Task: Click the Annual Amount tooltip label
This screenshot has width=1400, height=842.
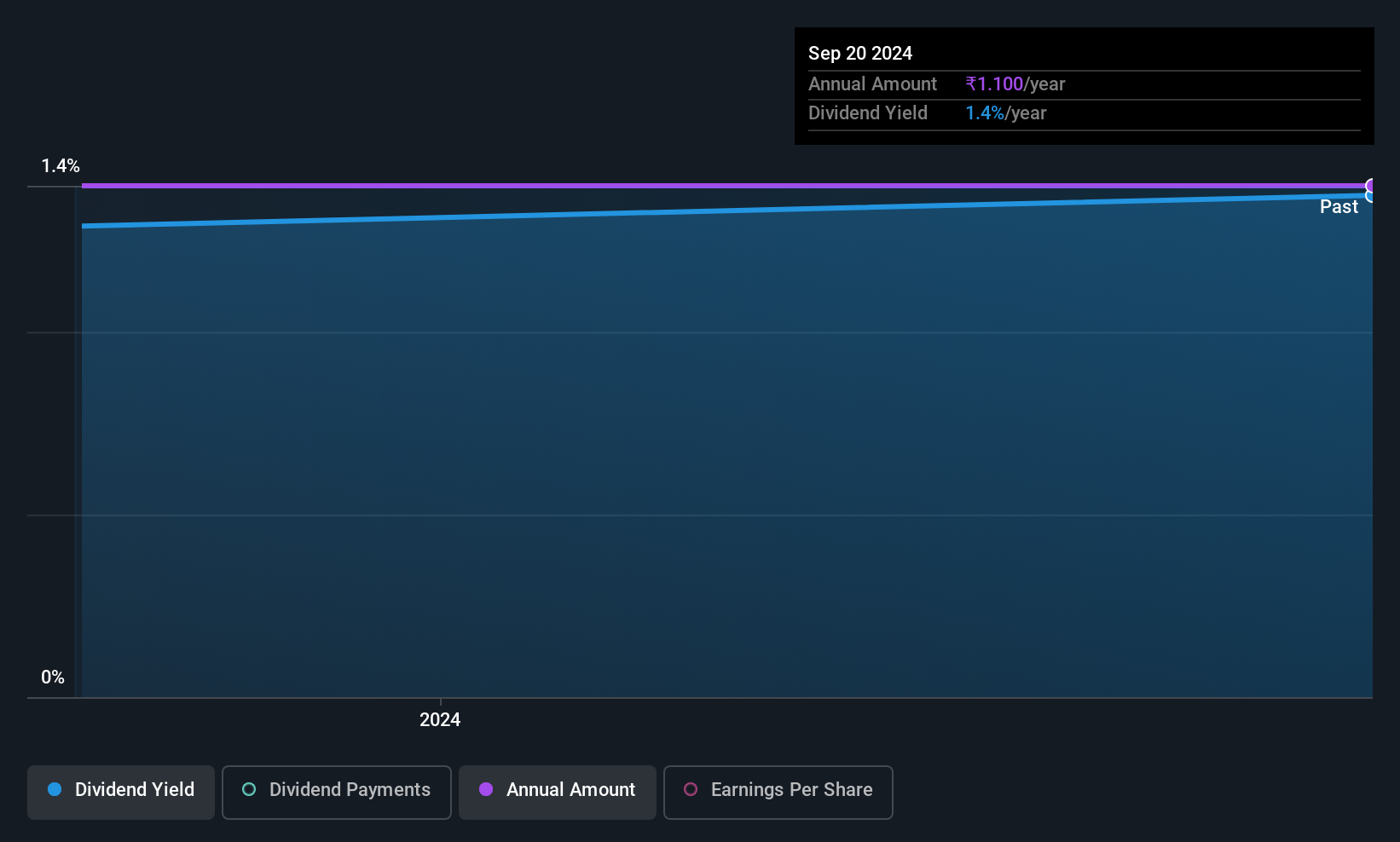Action: coord(872,84)
